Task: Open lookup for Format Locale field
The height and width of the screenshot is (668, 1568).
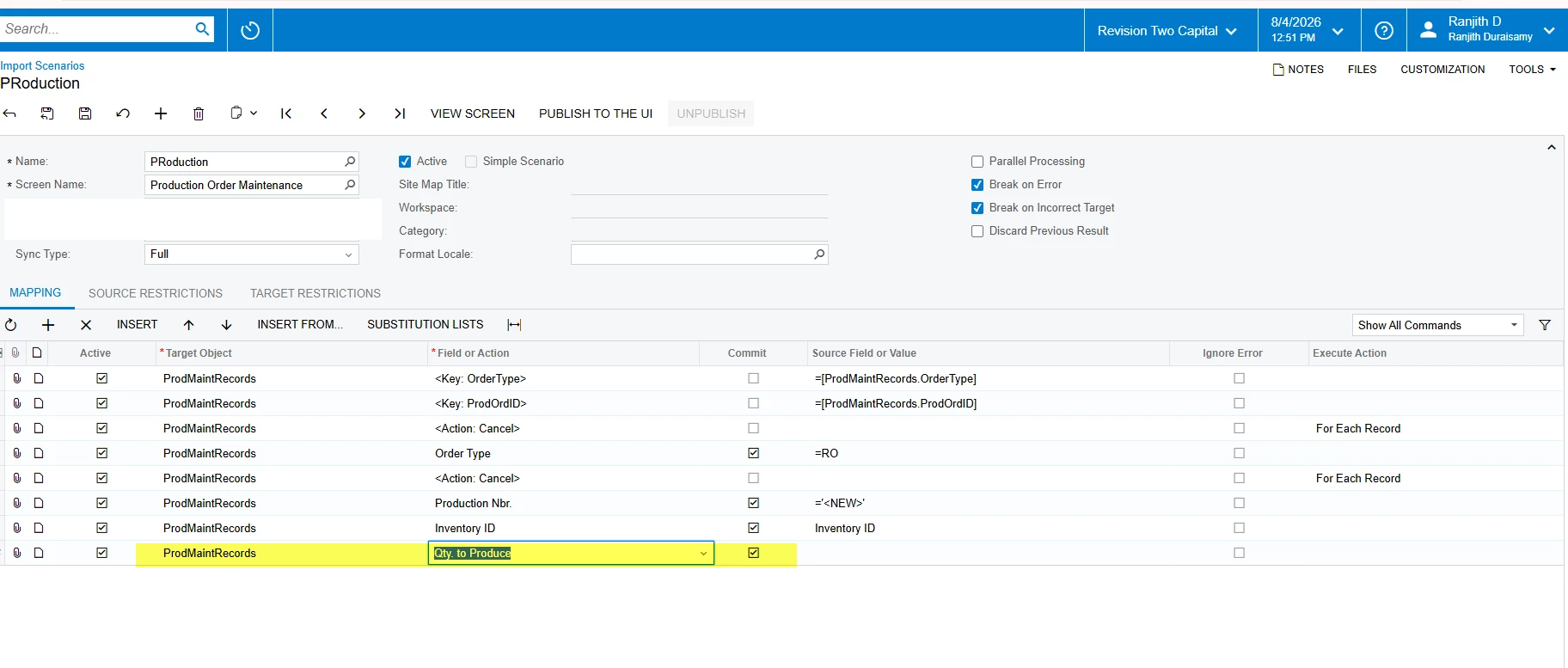Action: click(819, 254)
